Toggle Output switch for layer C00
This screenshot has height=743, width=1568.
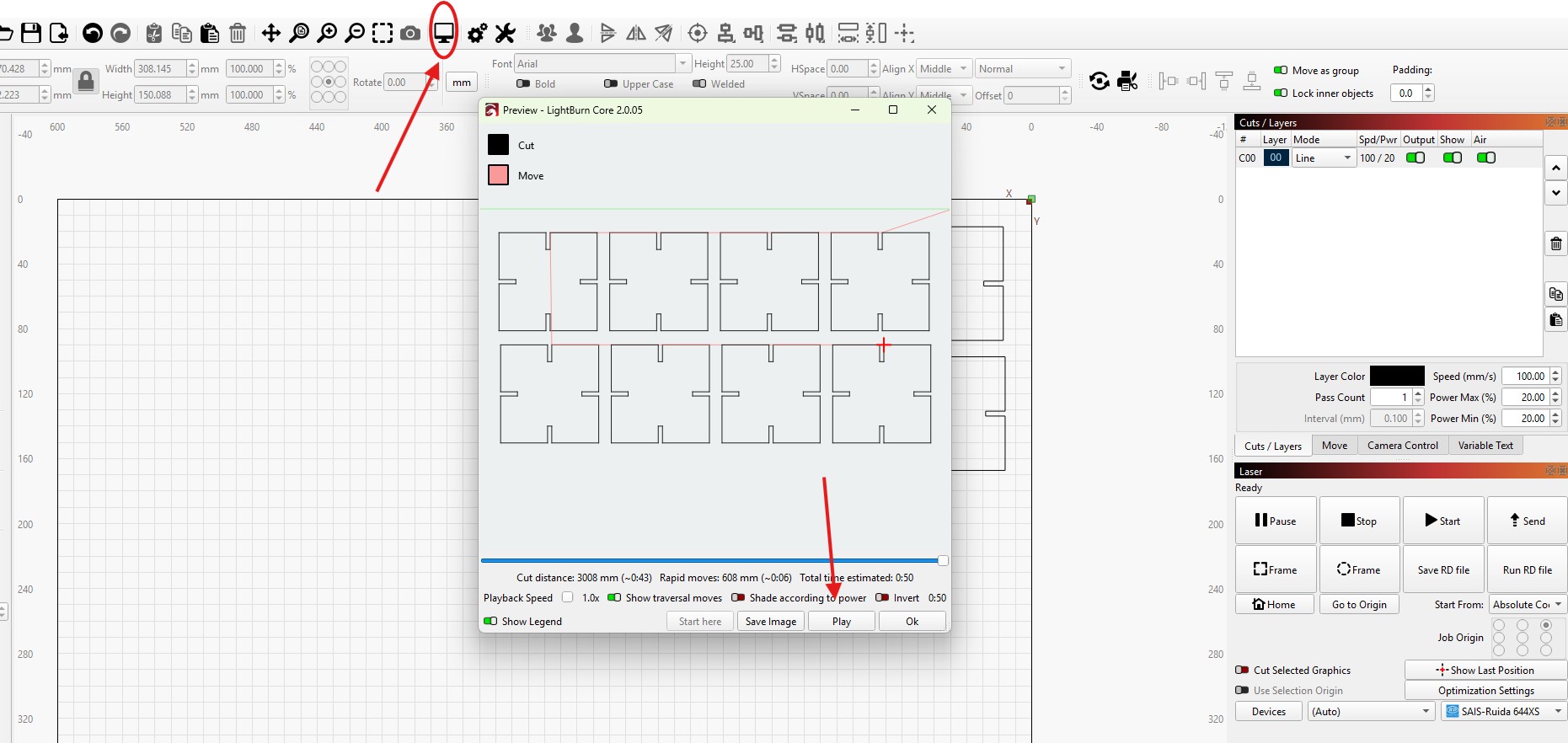1415,158
